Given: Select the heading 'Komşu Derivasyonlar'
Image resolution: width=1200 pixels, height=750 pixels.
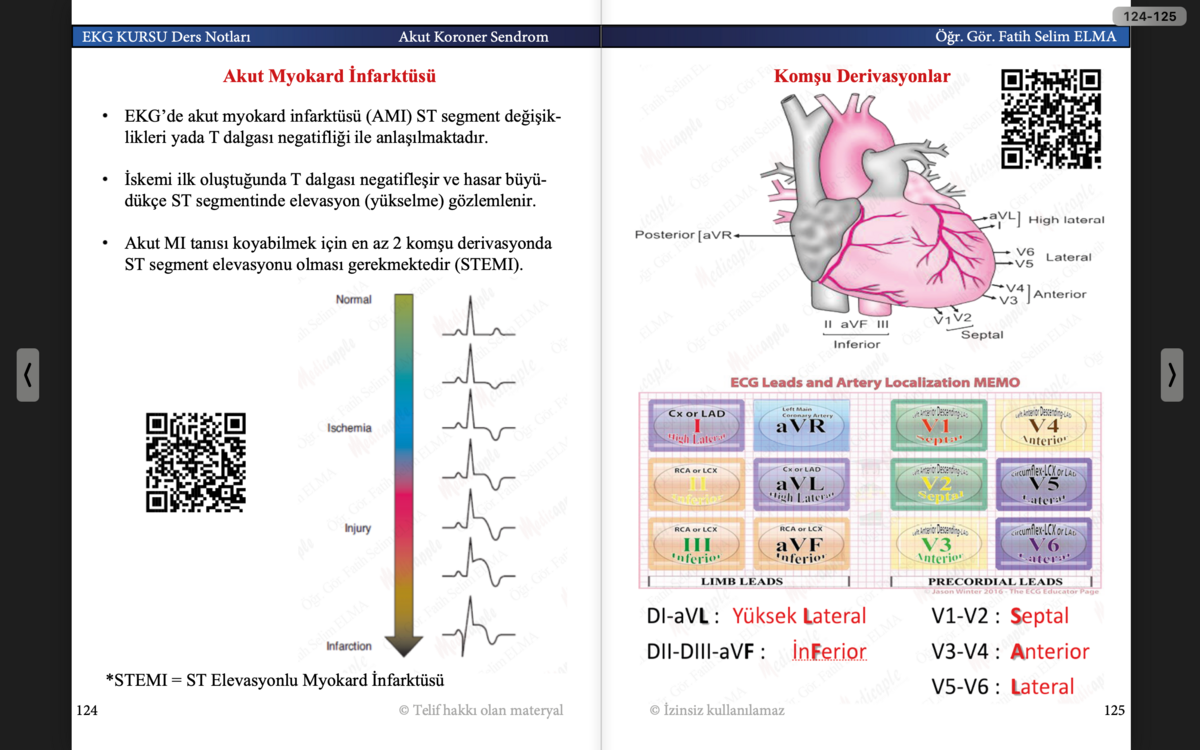Looking at the screenshot, I should click(x=862, y=76).
